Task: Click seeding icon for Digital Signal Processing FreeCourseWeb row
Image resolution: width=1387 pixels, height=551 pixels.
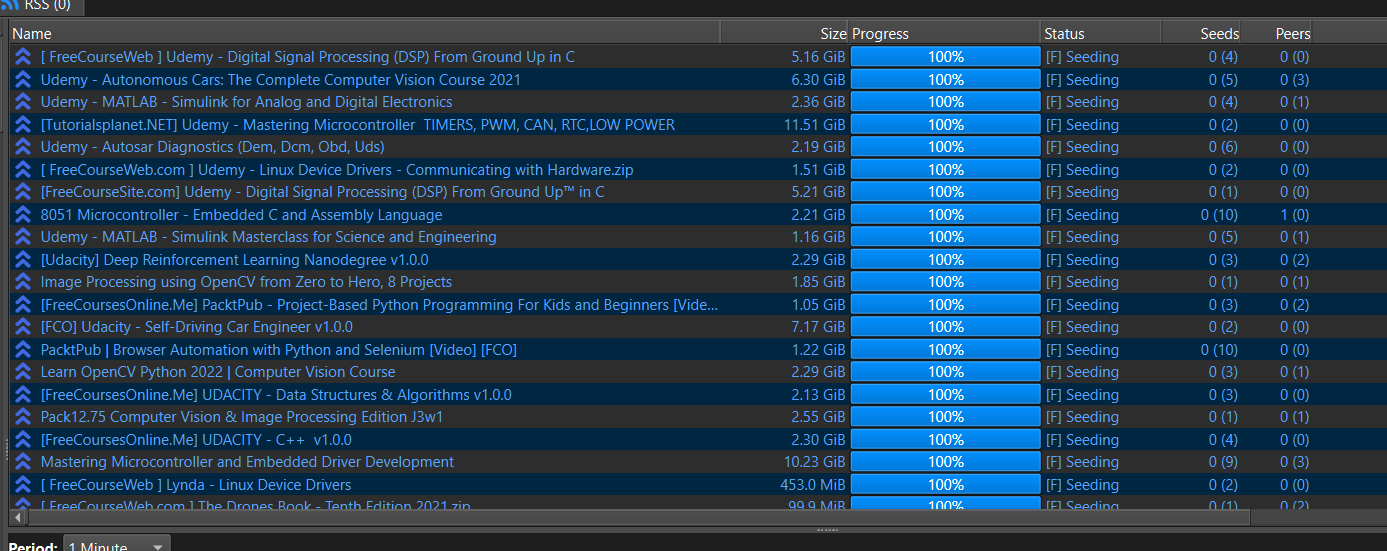Action: coord(23,57)
